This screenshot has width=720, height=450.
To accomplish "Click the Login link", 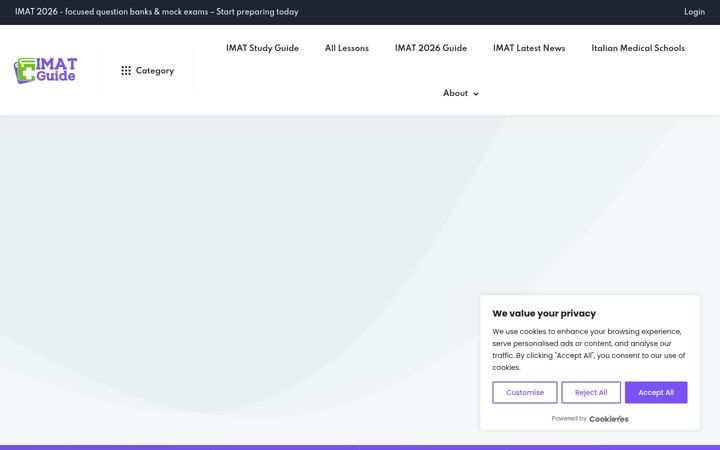I will coord(694,12).
